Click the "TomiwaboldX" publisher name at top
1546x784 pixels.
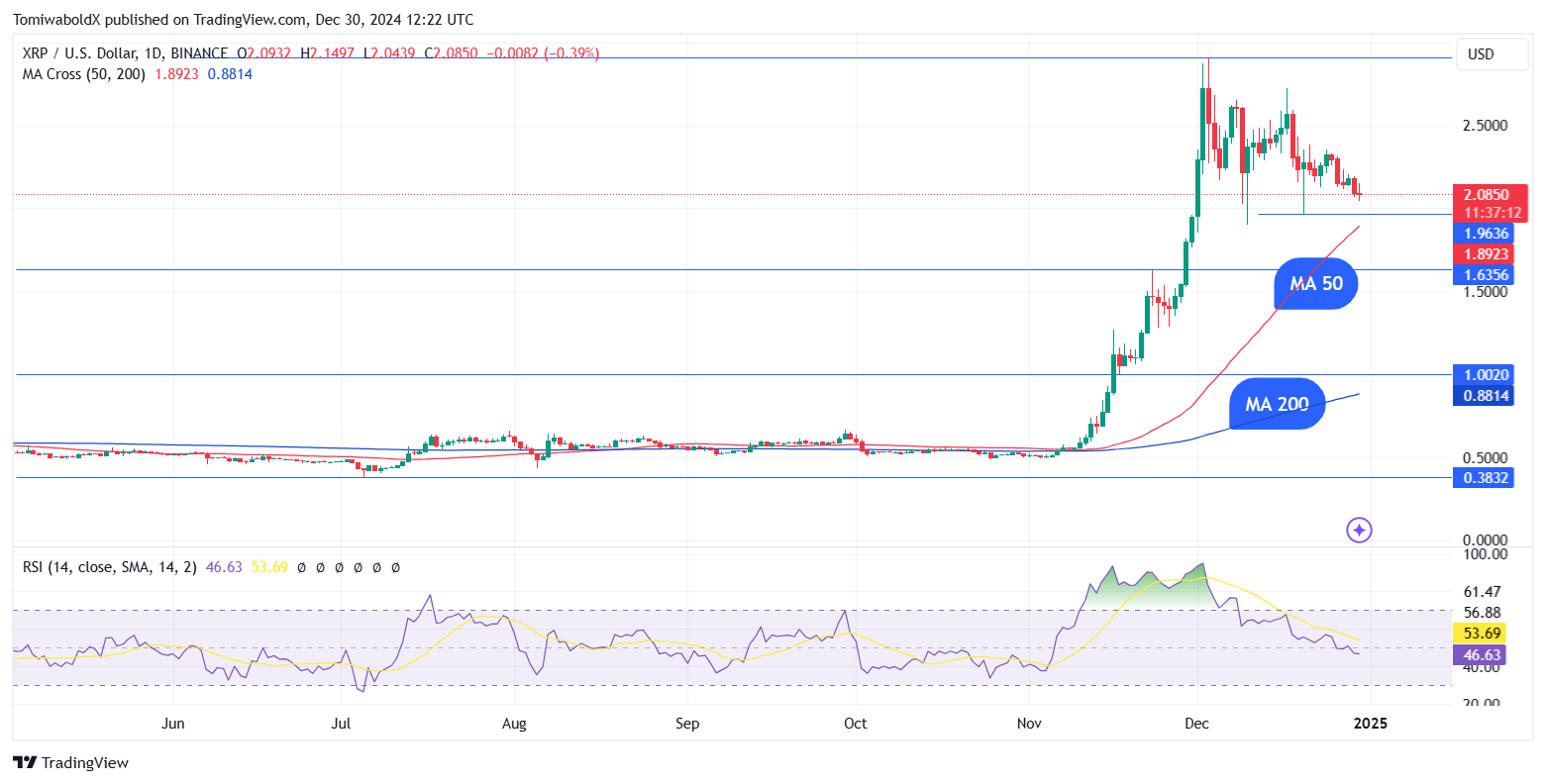(x=56, y=20)
